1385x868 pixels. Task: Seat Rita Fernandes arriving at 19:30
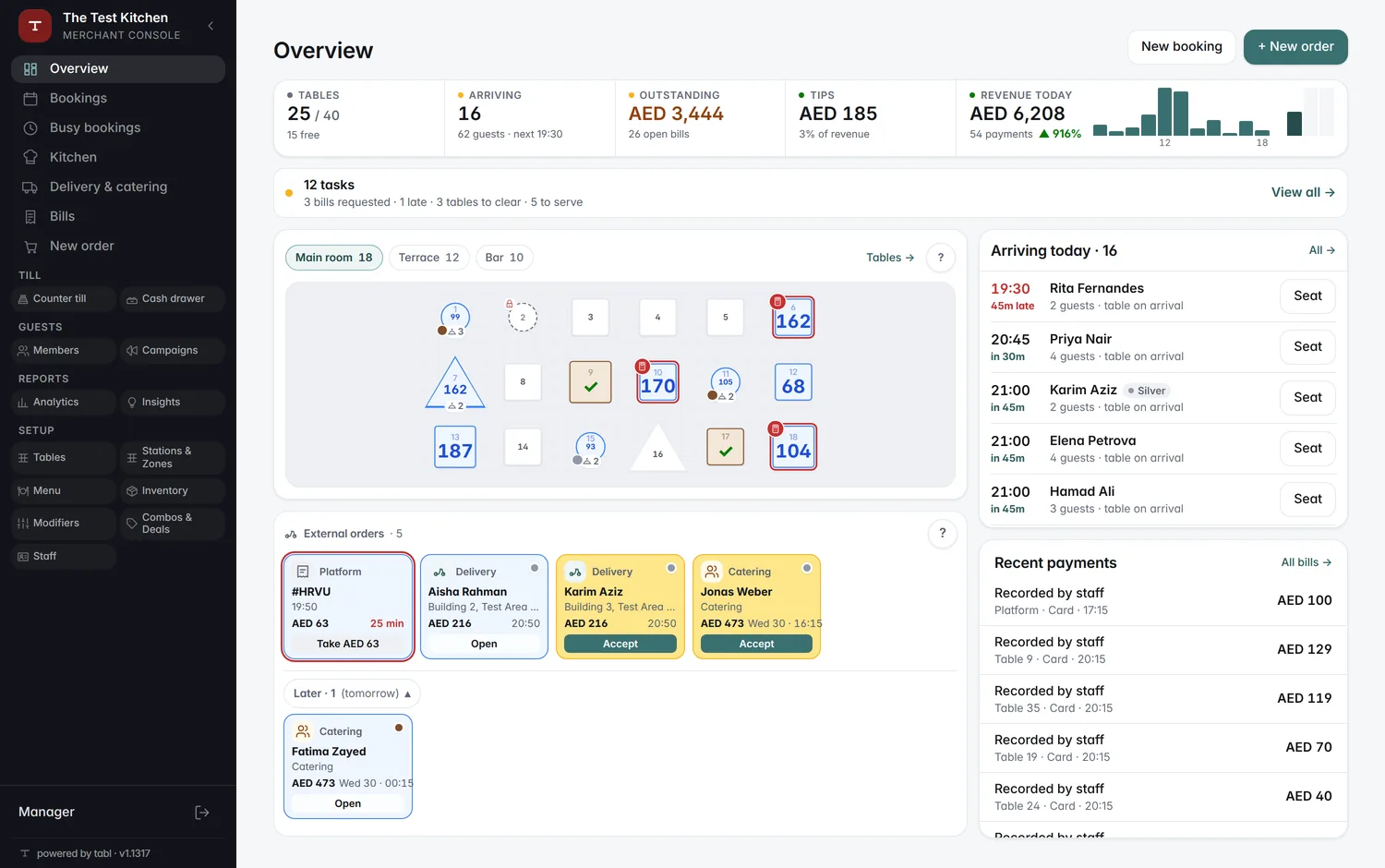coord(1307,296)
